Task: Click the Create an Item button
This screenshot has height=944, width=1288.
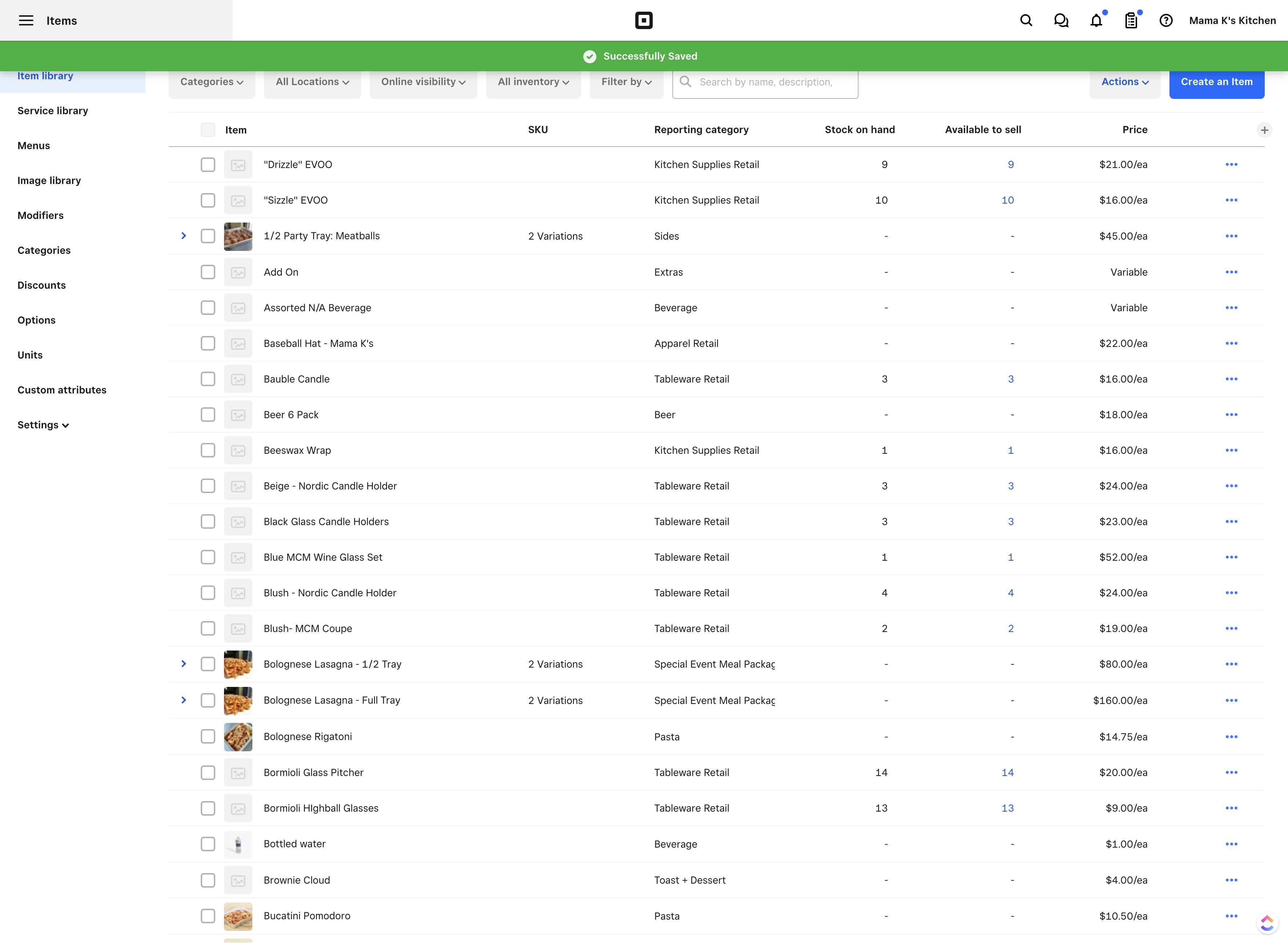Action: pyautogui.click(x=1217, y=82)
